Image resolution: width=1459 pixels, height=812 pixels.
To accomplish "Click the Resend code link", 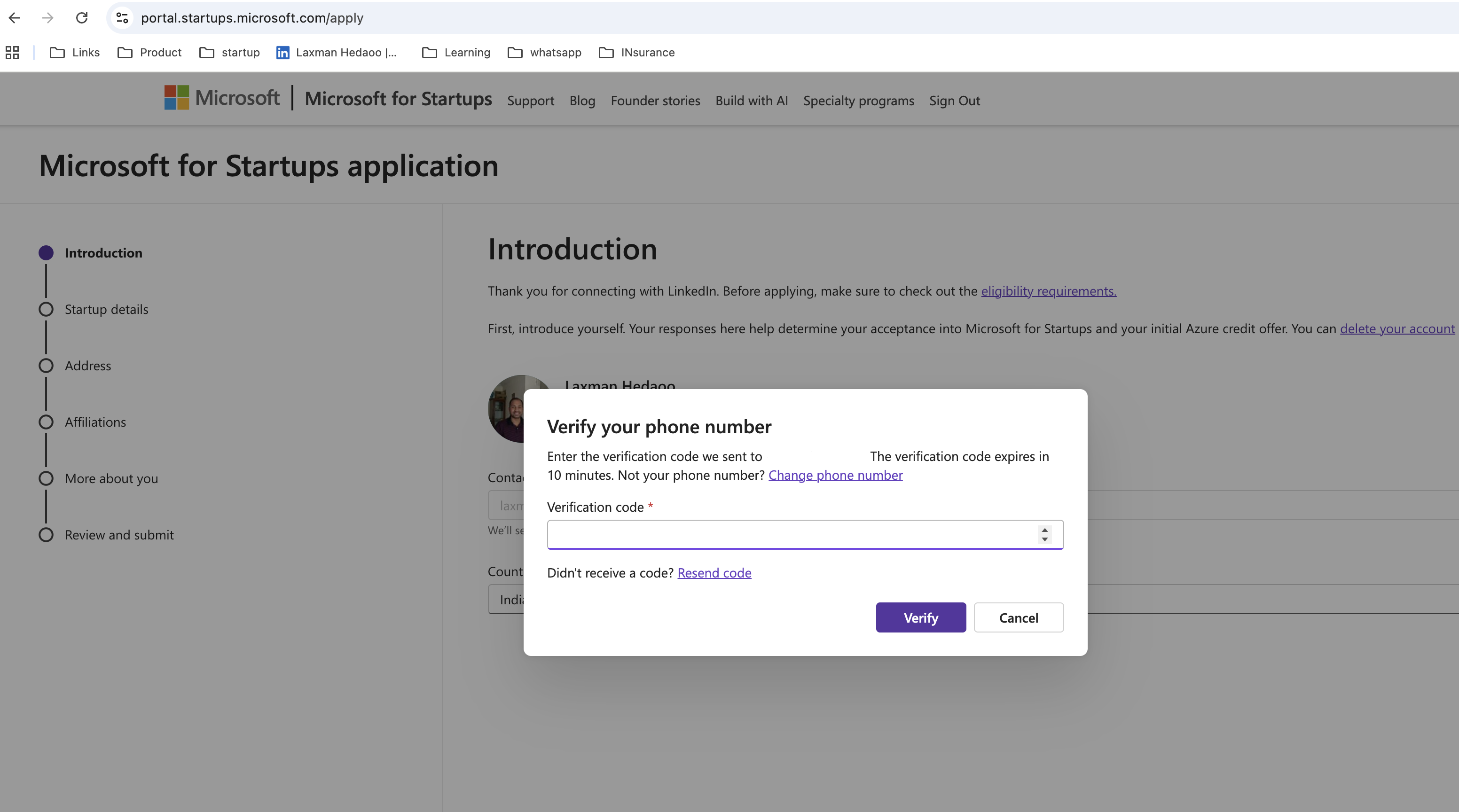I will coord(714,573).
